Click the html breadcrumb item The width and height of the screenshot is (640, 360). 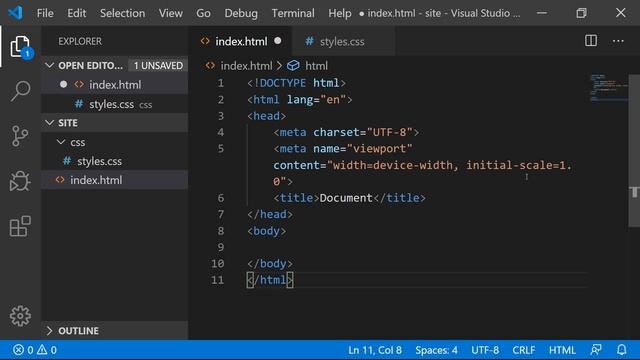[316, 66]
